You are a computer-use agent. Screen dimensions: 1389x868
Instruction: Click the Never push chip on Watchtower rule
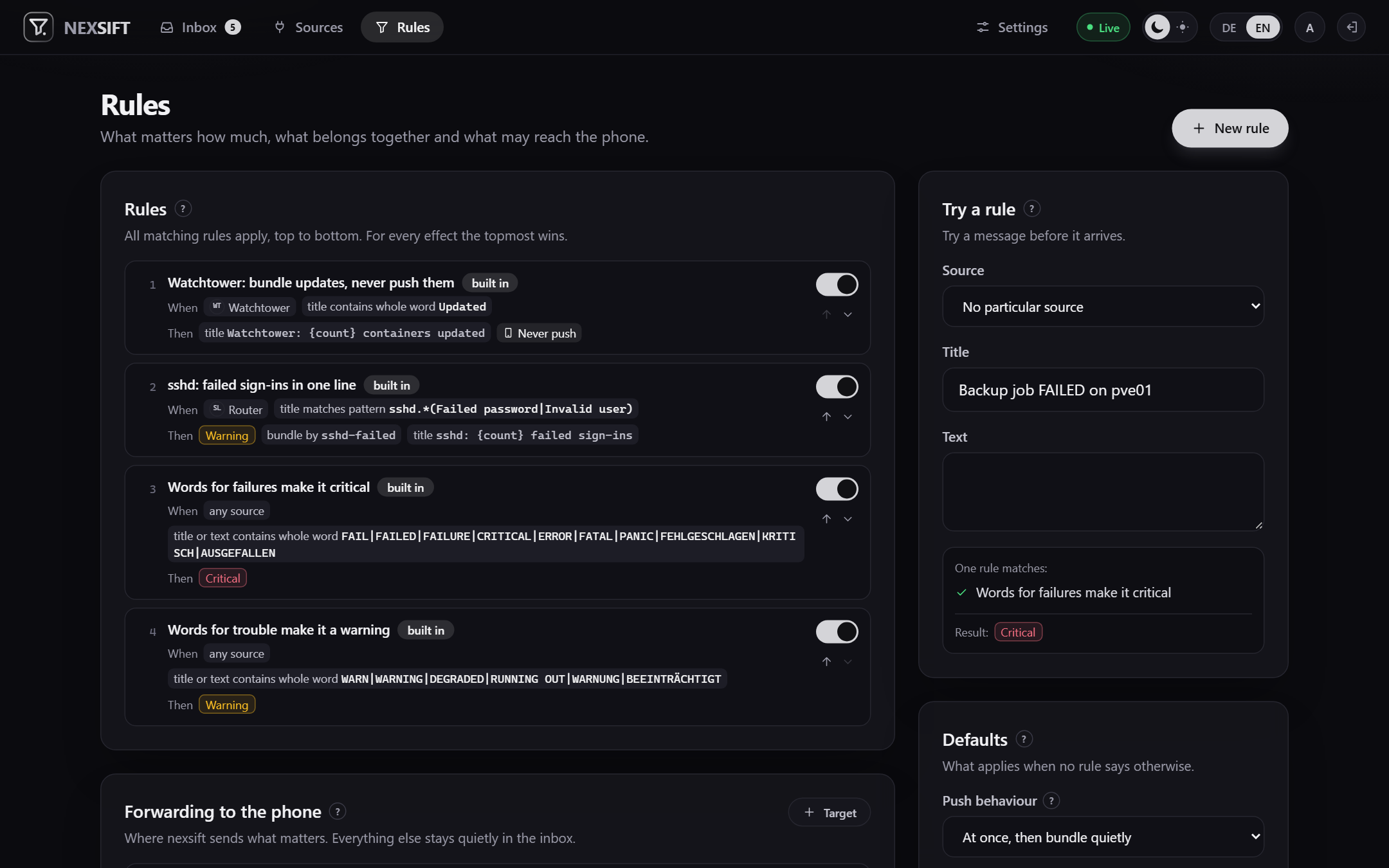pyautogui.click(x=539, y=333)
